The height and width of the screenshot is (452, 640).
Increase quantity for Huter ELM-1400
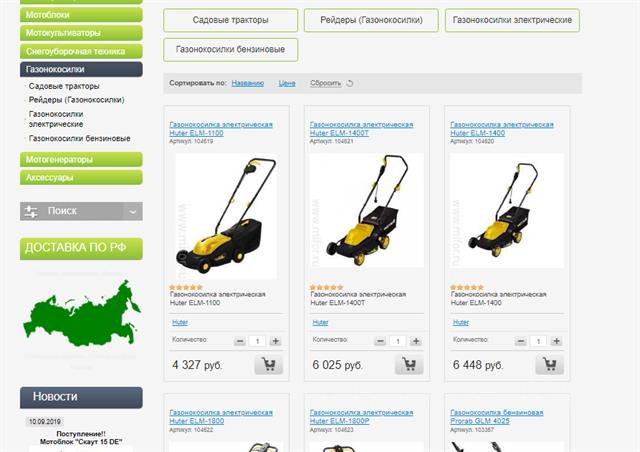(x=556, y=341)
